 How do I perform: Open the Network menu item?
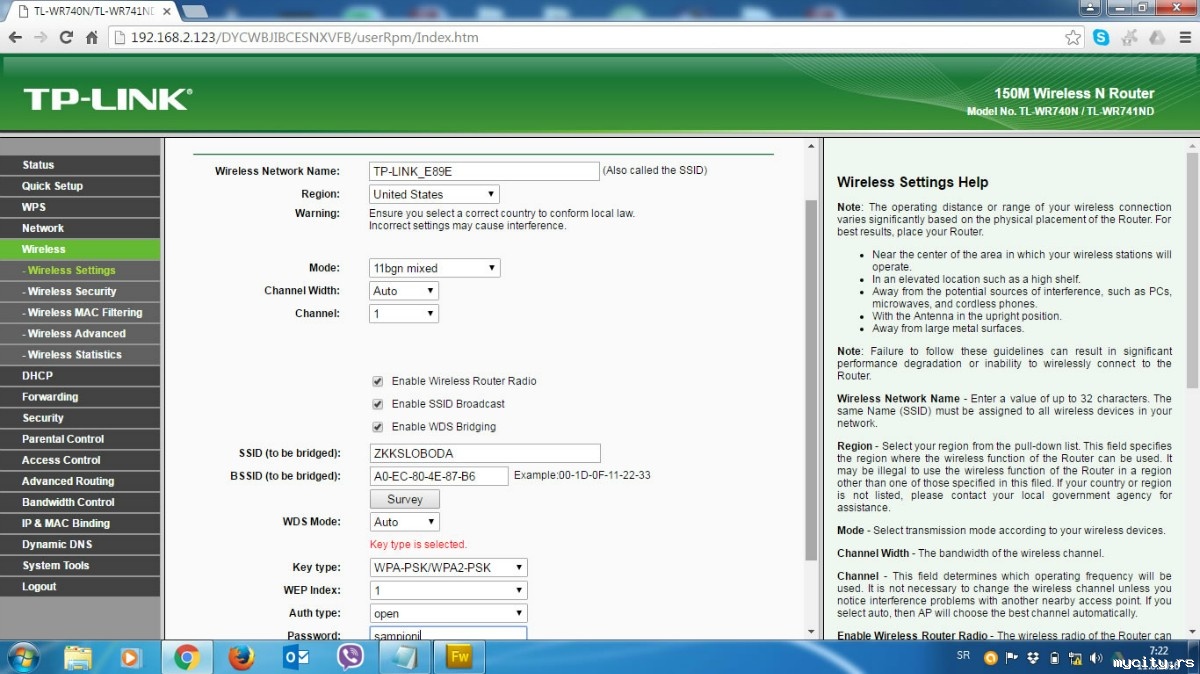80,228
